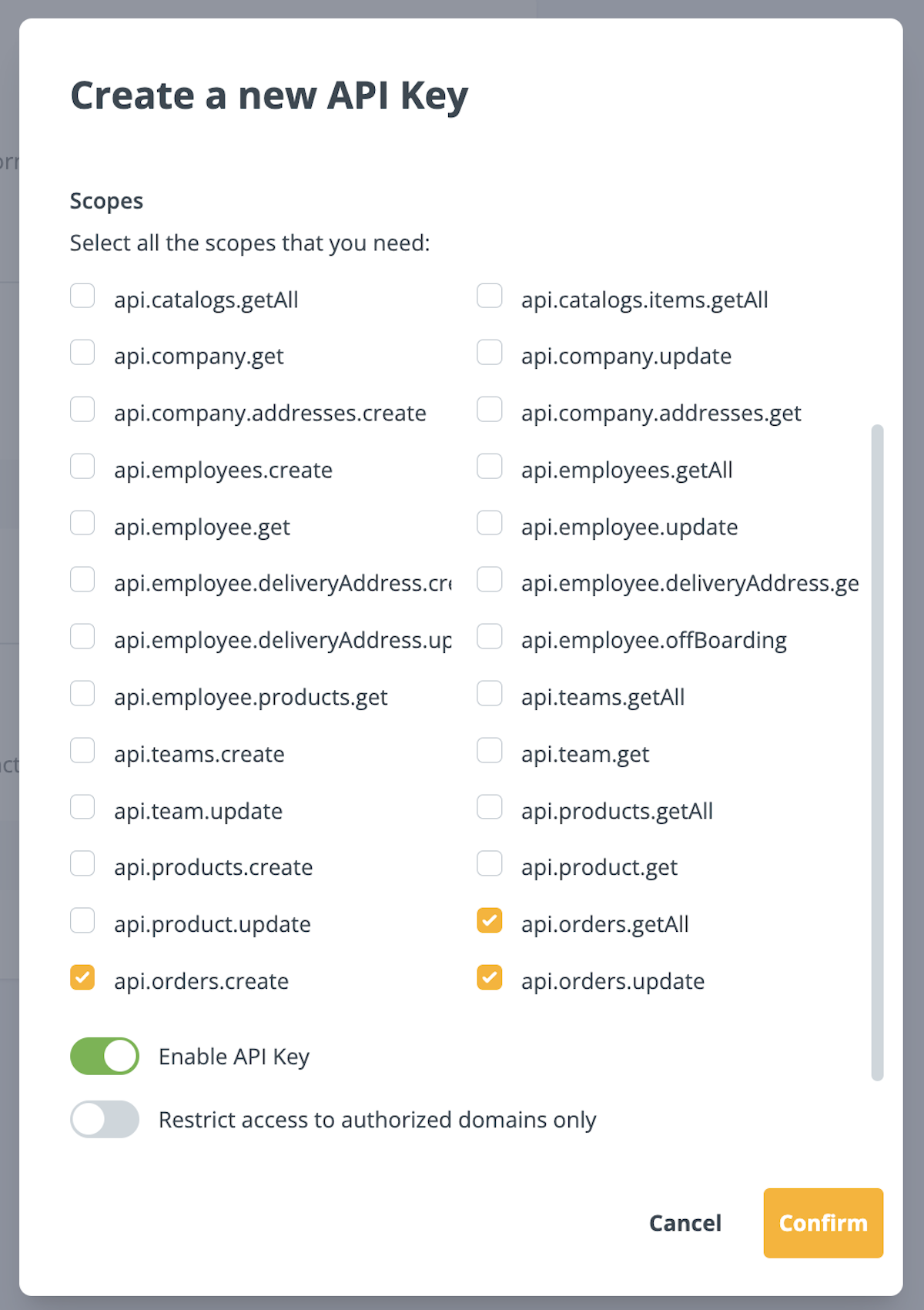Image resolution: width=924 pixels, height=1310 pixels.
Task: Check the api.team.update scope
Action: [82, 806]
